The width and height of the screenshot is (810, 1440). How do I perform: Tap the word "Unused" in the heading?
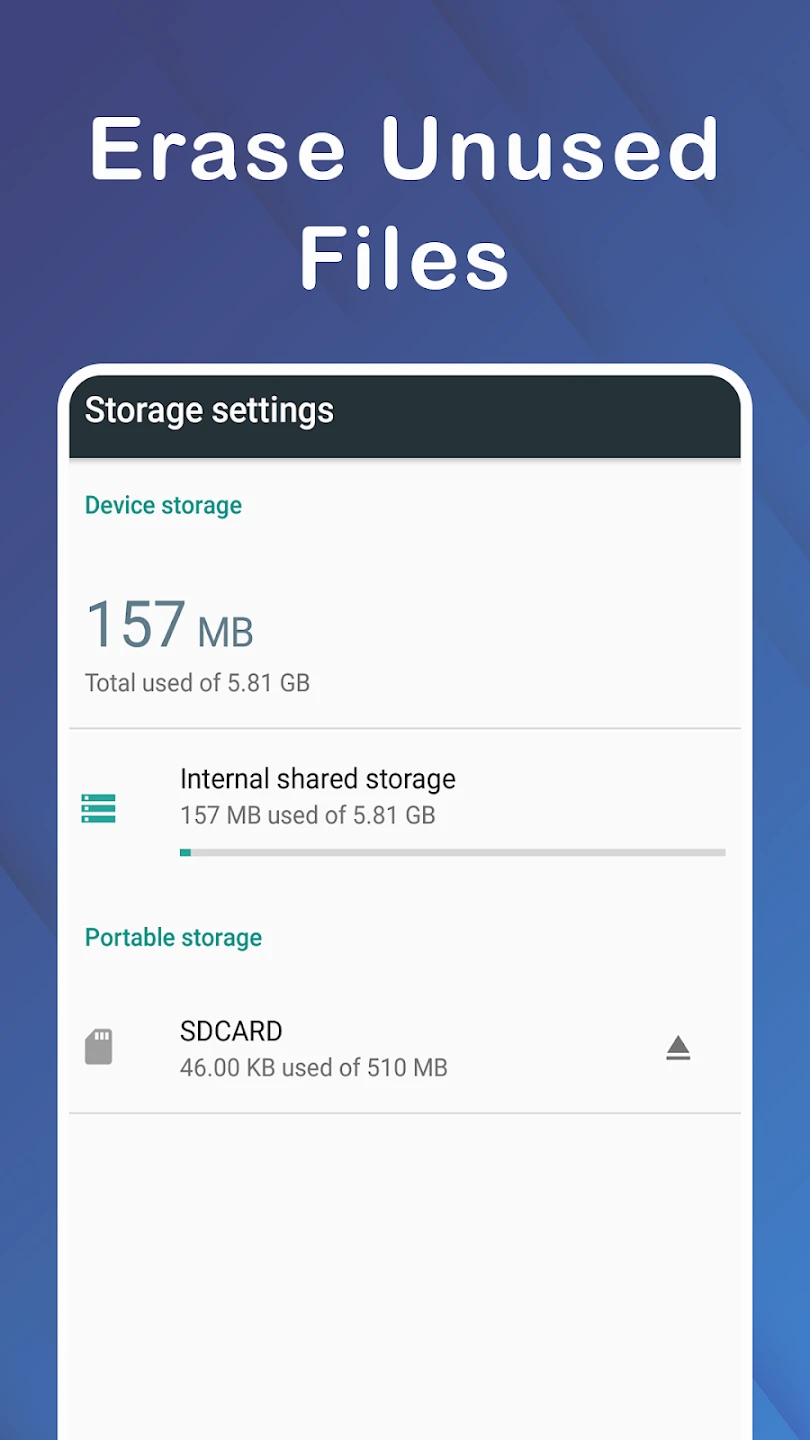click(550, 150)
